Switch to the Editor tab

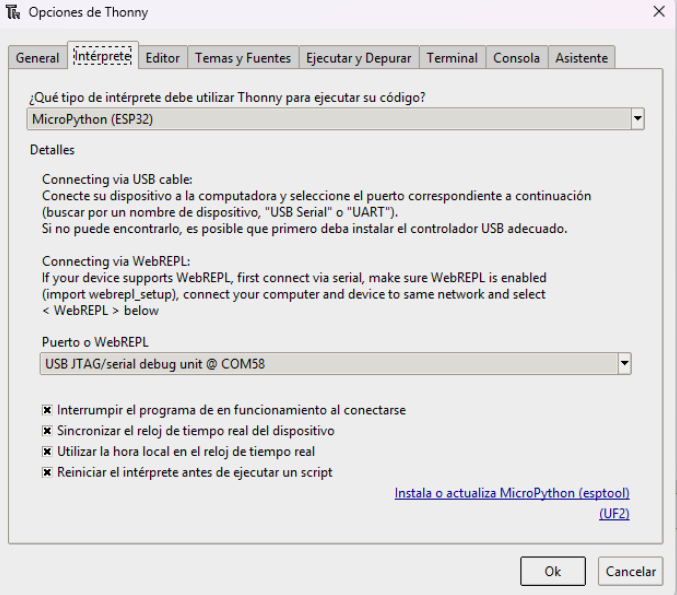tap(162, 57)
